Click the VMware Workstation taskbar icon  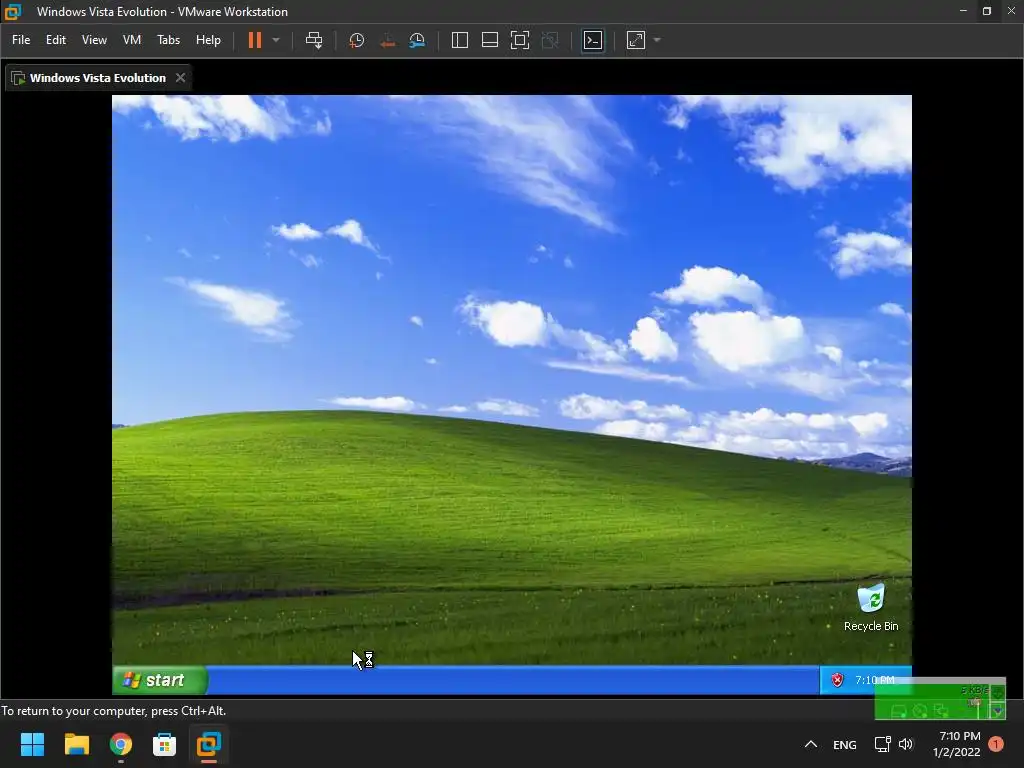pyautogui.click(x=209, y=744)
